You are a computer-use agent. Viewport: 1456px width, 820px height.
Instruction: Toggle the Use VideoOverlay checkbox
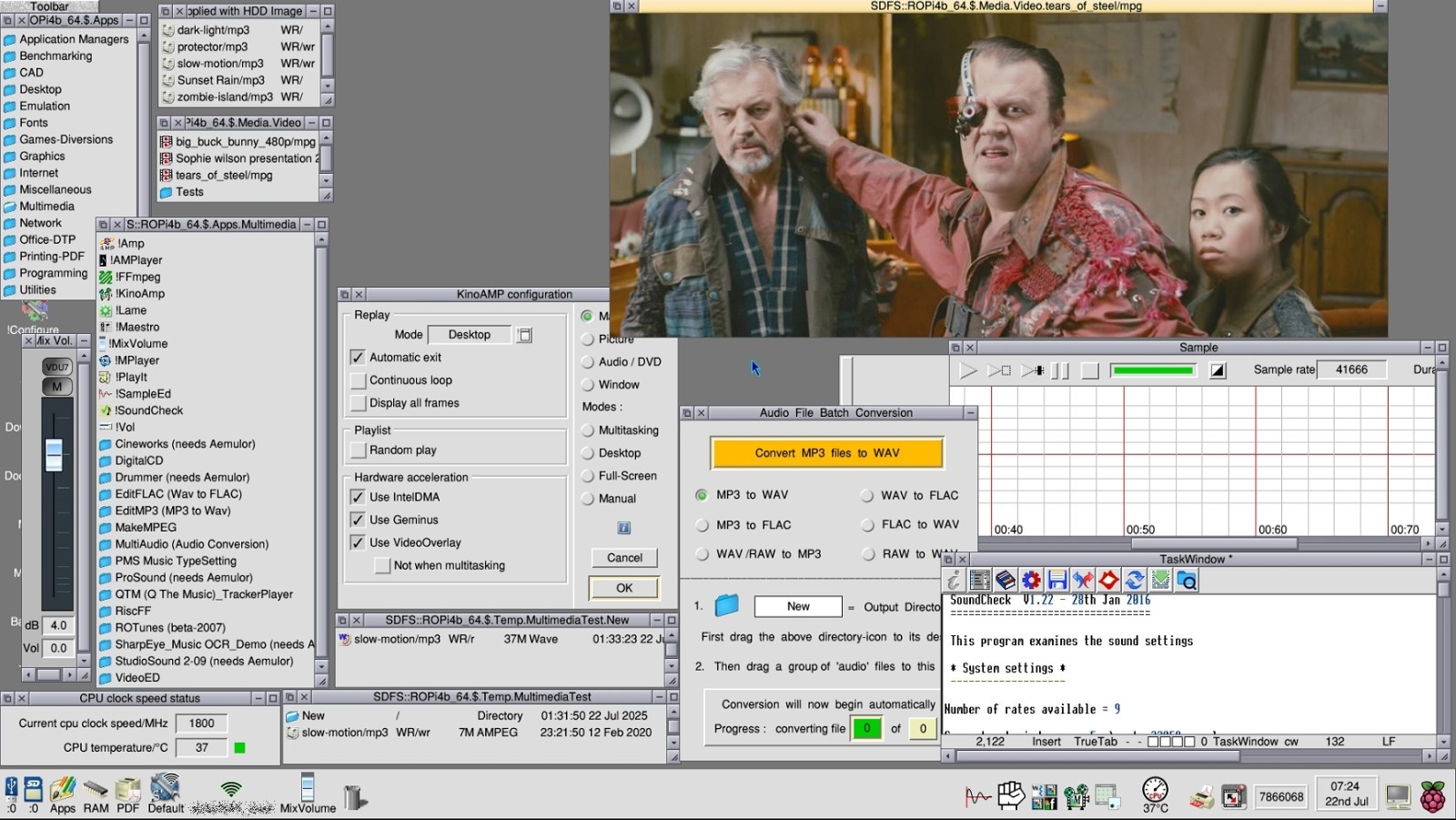358,542
